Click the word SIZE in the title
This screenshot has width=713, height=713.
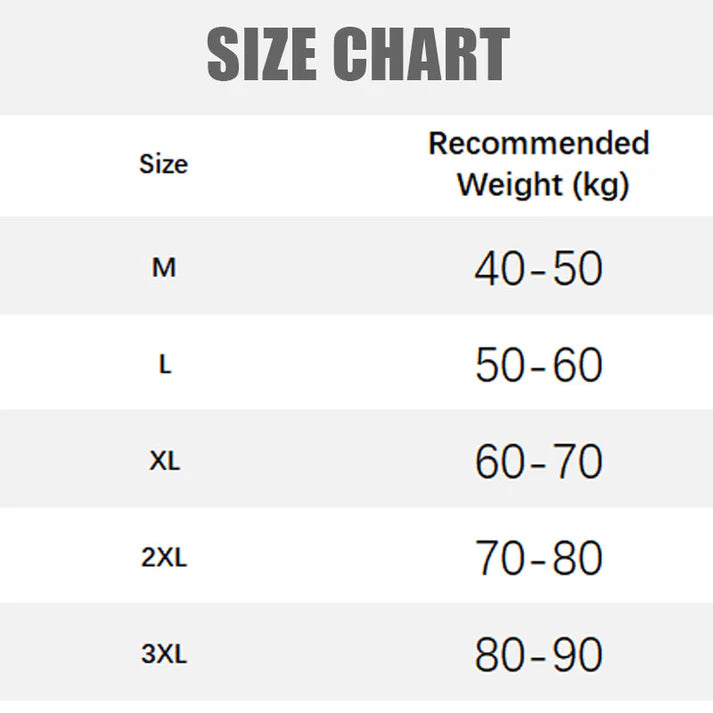pyautogui.click(x=262, y=55)
